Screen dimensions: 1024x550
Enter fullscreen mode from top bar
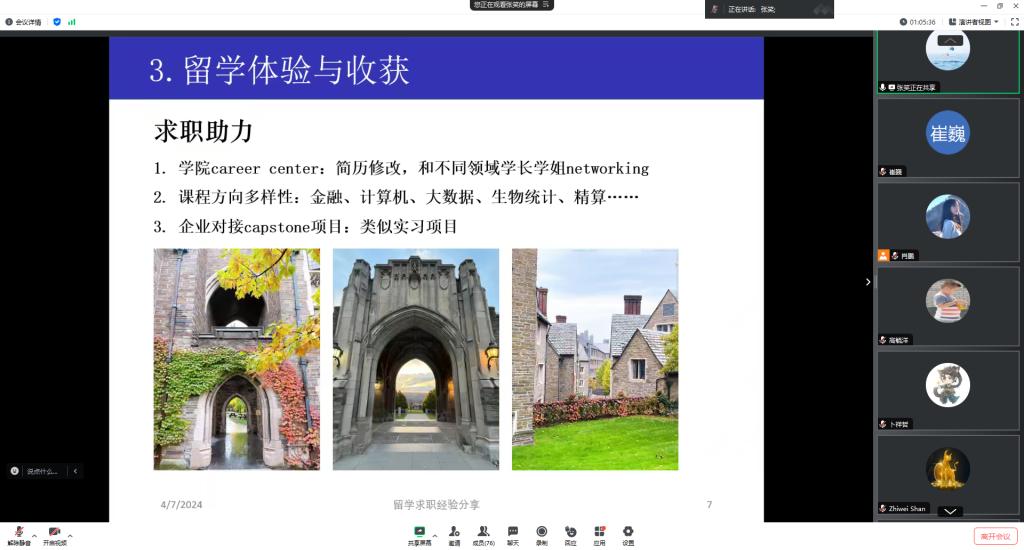point(1013,21)
